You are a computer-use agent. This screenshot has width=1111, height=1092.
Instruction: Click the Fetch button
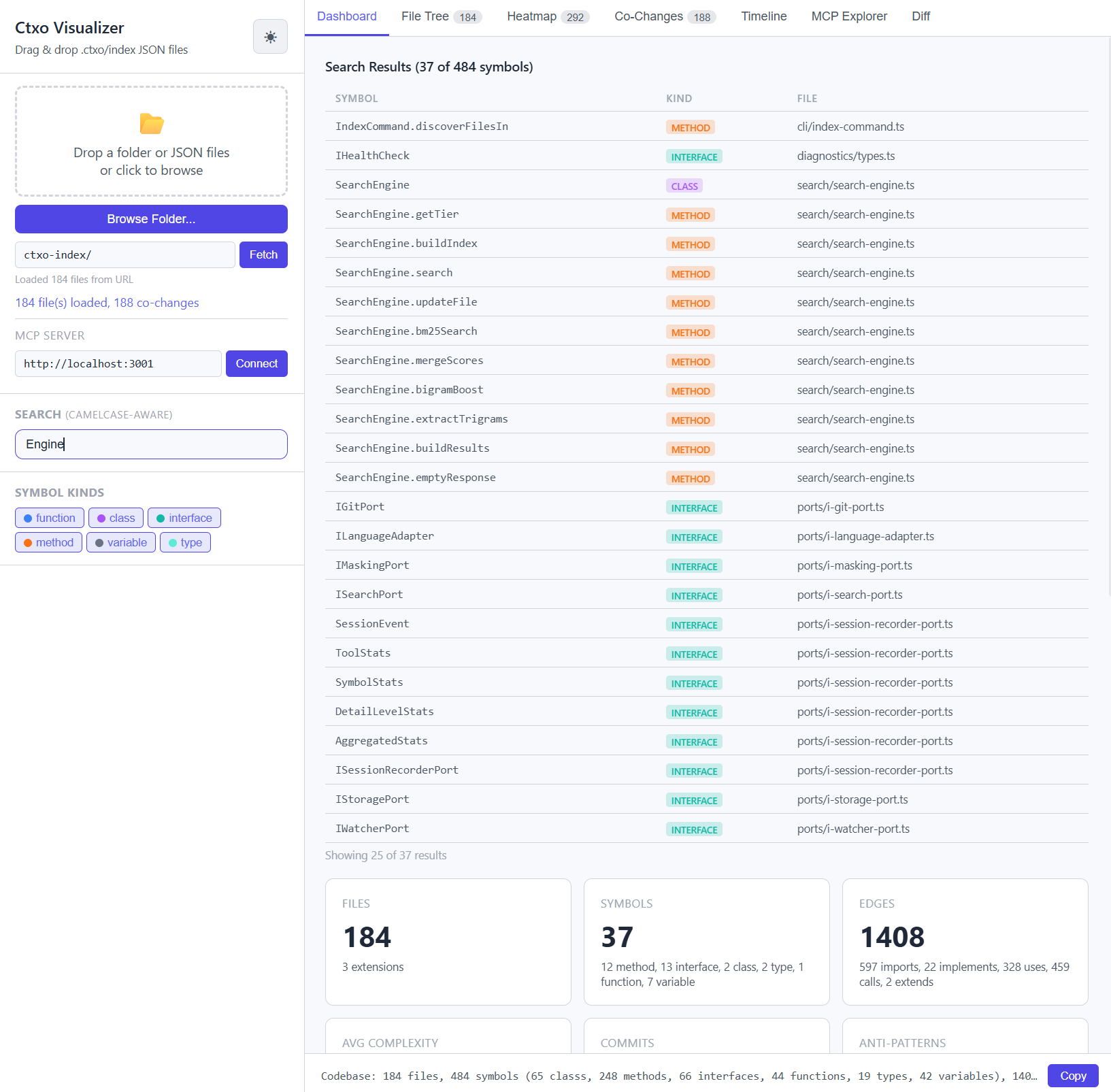(x=263, y=254)
